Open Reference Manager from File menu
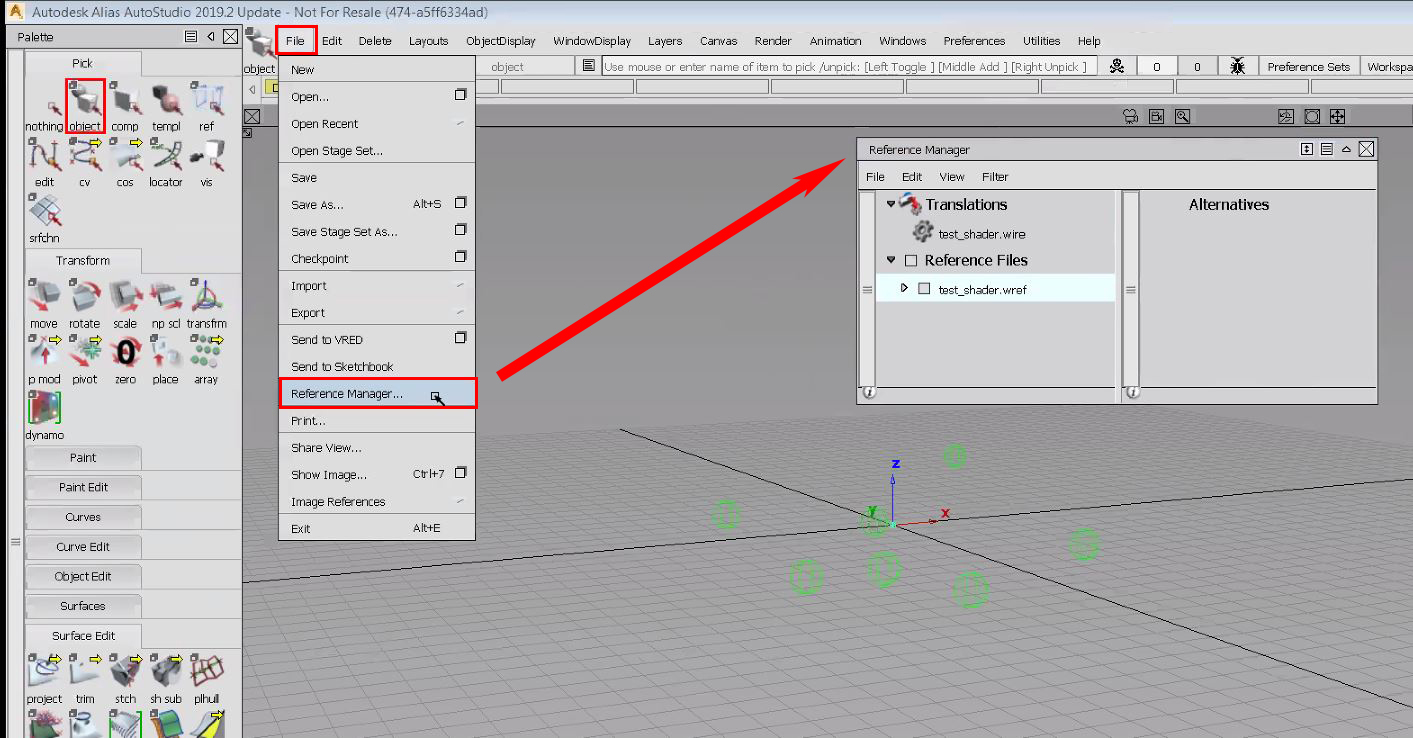 [x=377, y=394]
